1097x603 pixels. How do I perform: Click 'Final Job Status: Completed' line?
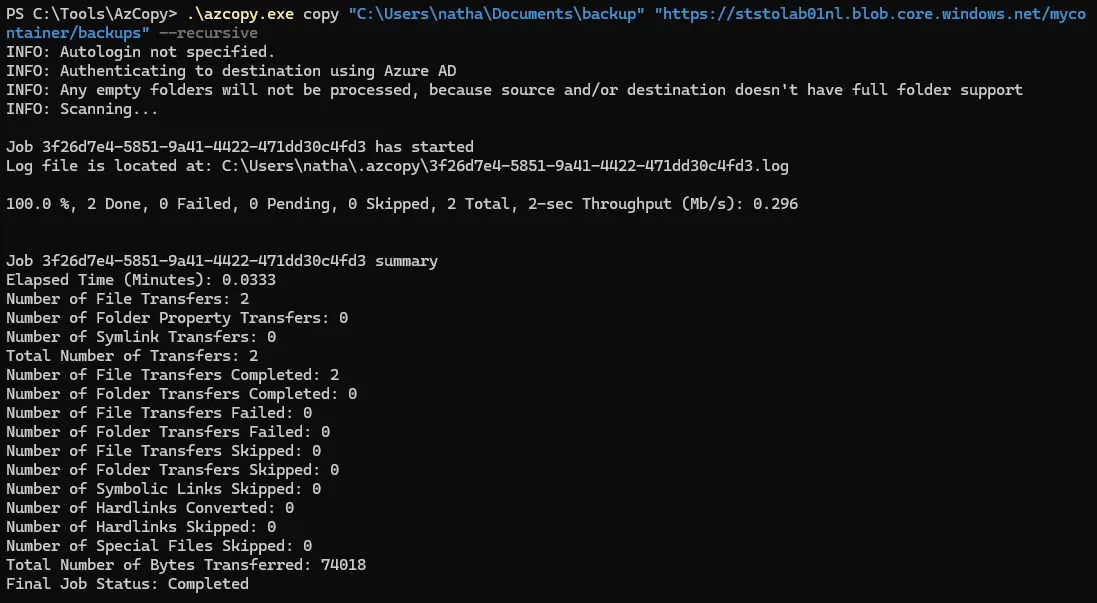127,584
